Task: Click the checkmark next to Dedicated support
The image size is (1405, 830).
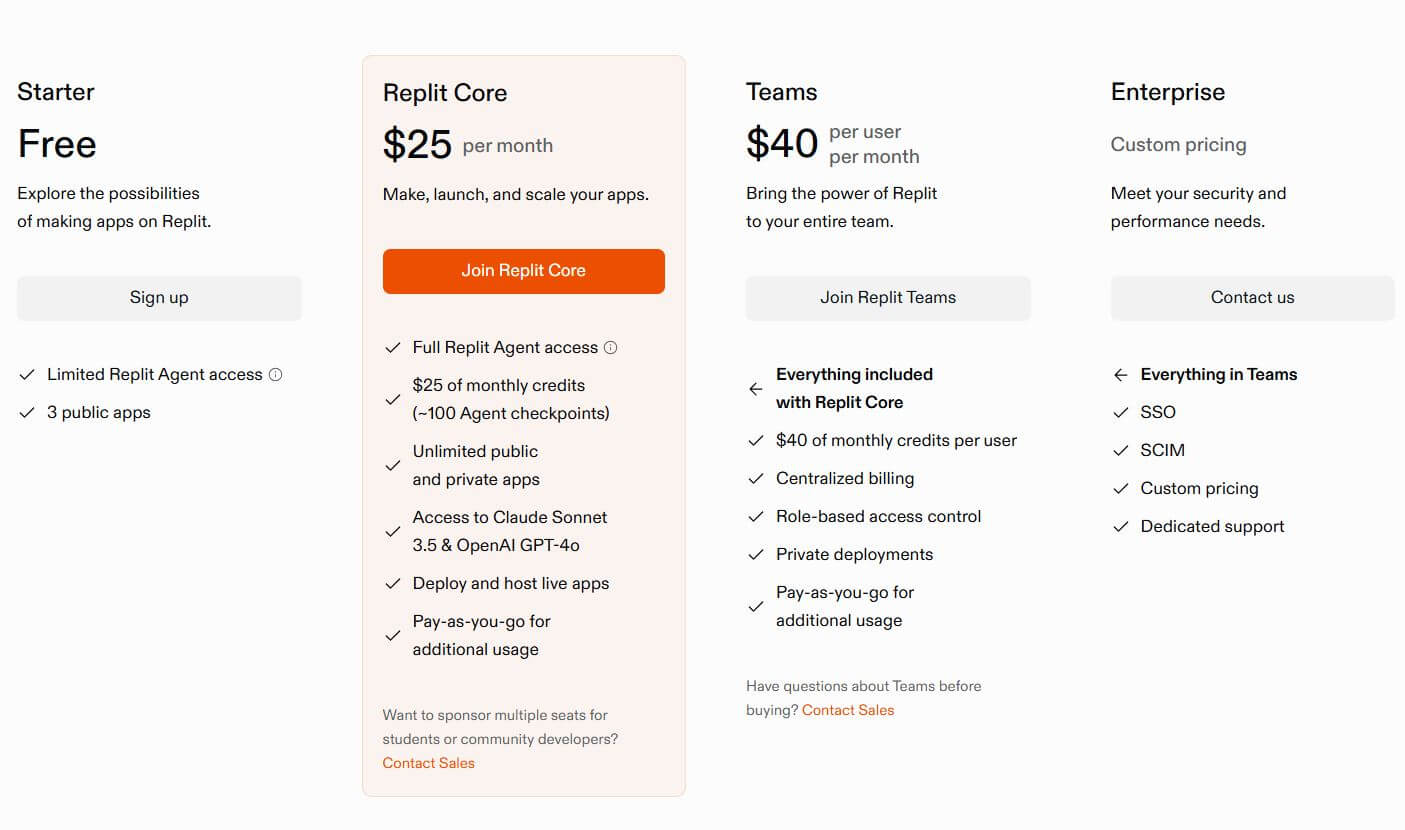Action: pos(1120,526)
